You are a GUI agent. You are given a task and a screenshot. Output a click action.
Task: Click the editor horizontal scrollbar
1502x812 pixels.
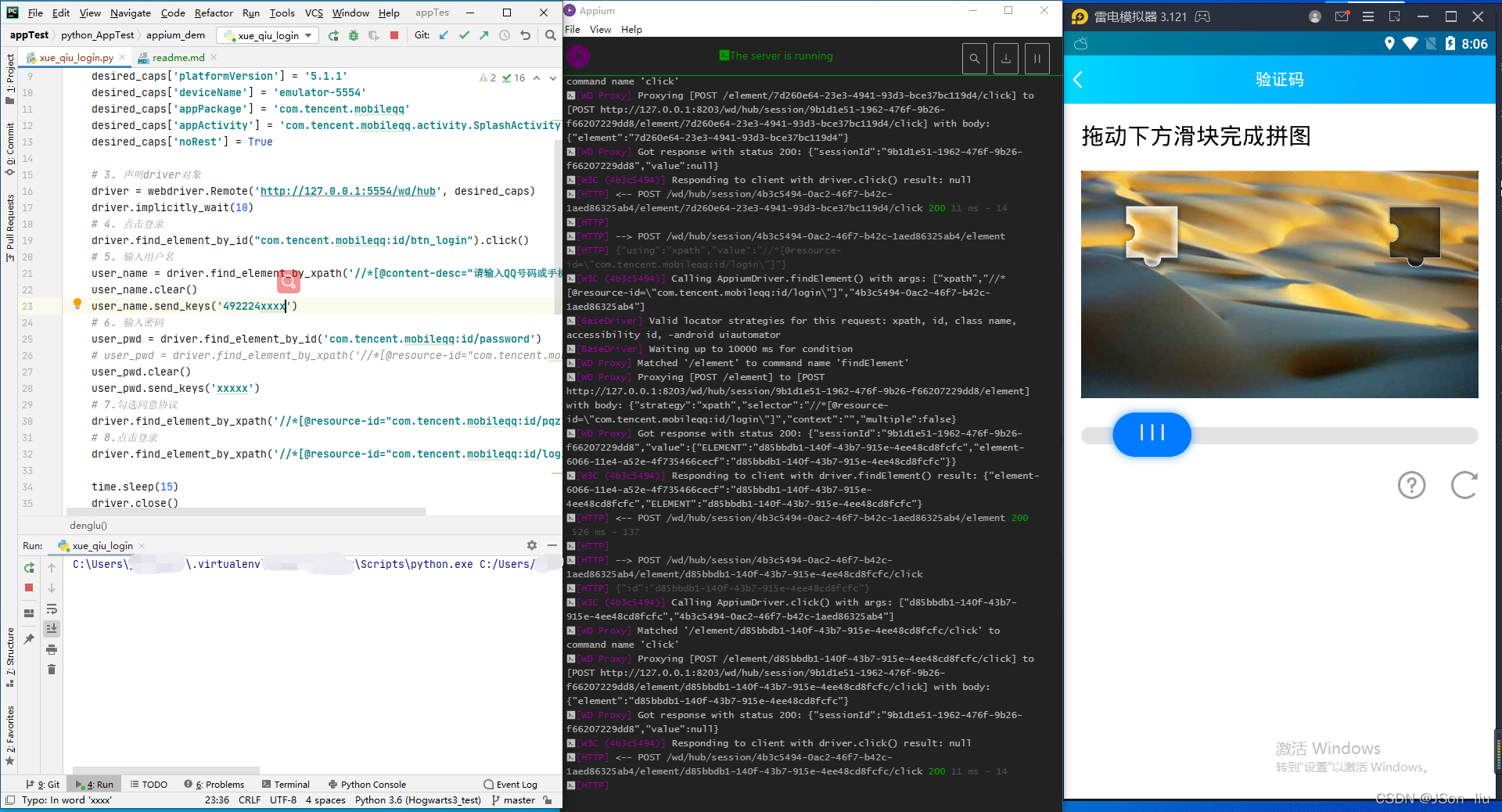coord(245,512)
